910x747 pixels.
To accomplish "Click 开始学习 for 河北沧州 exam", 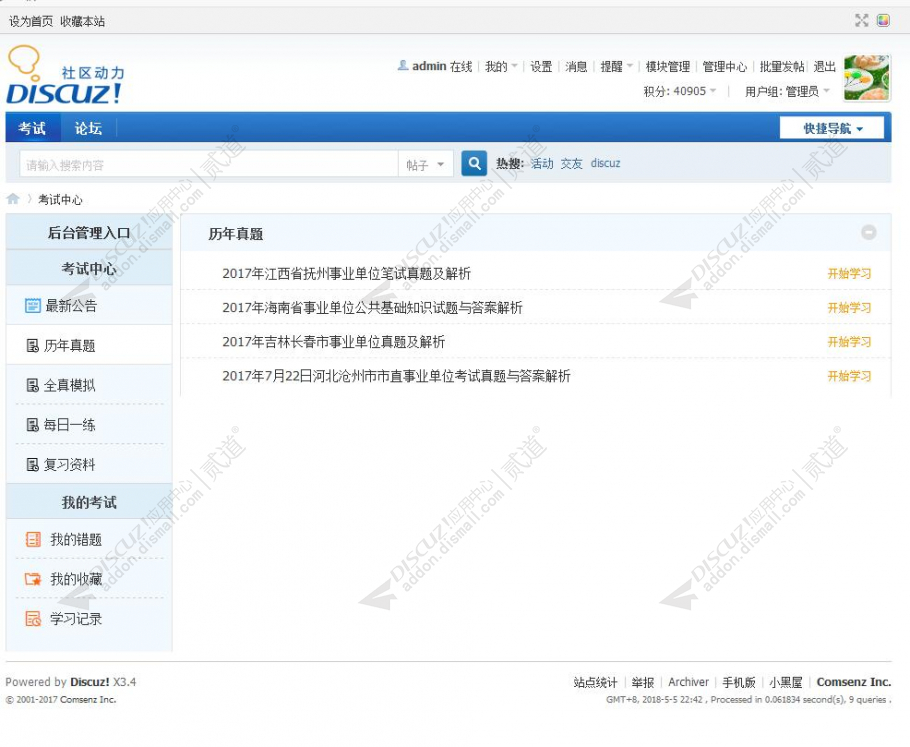I will [x=849, y=376].
